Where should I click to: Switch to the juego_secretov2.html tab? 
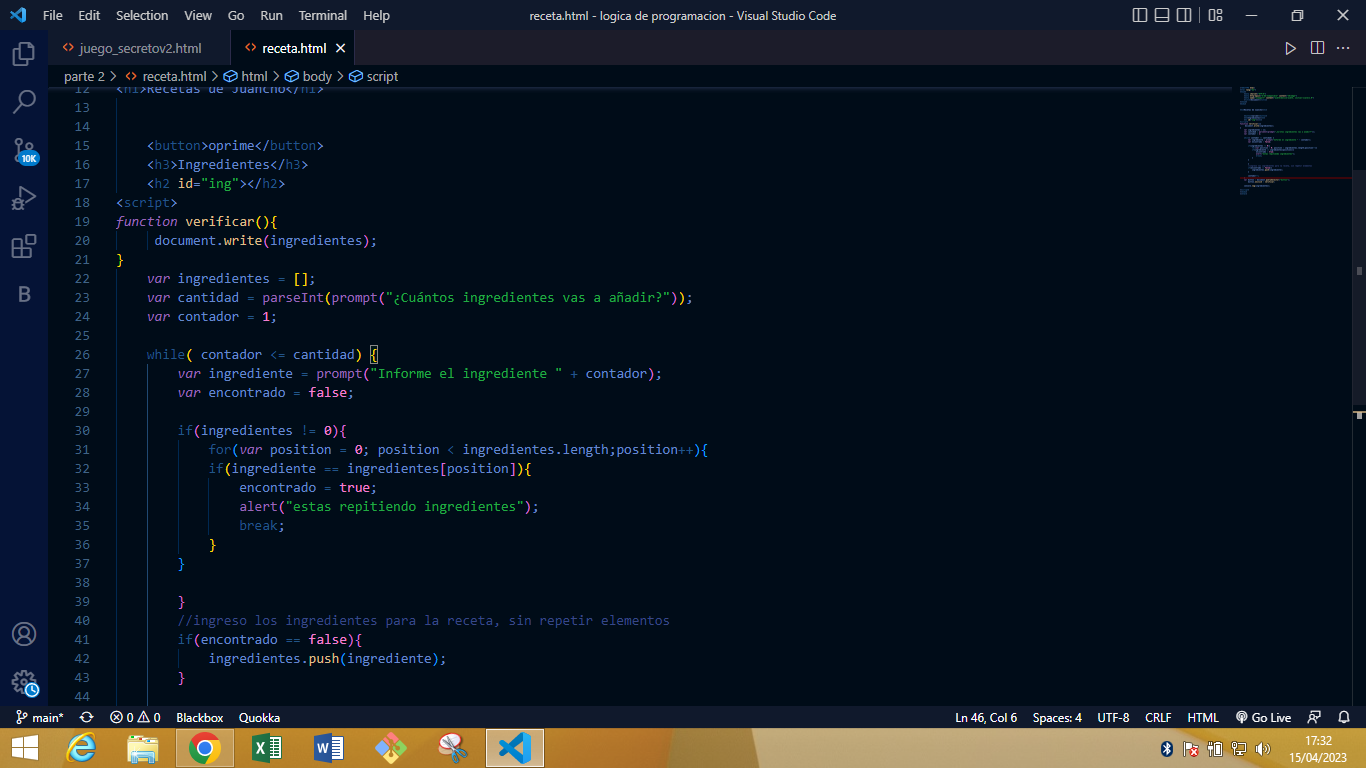(x=140, y=48)
